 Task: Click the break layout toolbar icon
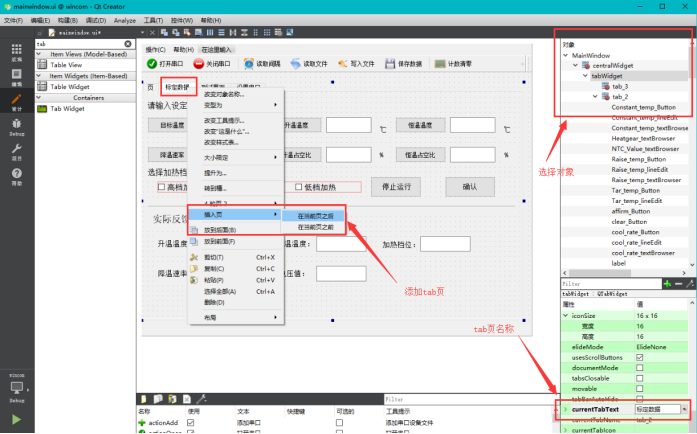coord(278,32)
